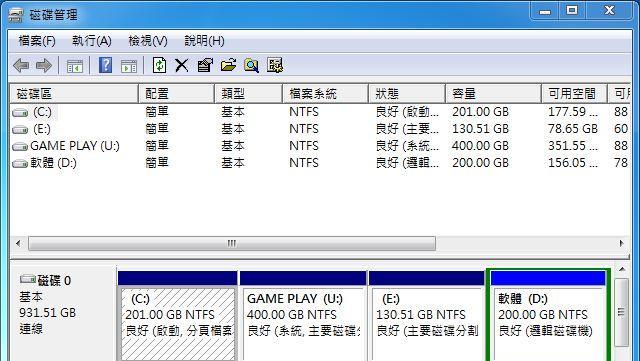
Task: Click the 400.00 GB capacity cell
Action: pyautogui.click(x=480, y=146)
